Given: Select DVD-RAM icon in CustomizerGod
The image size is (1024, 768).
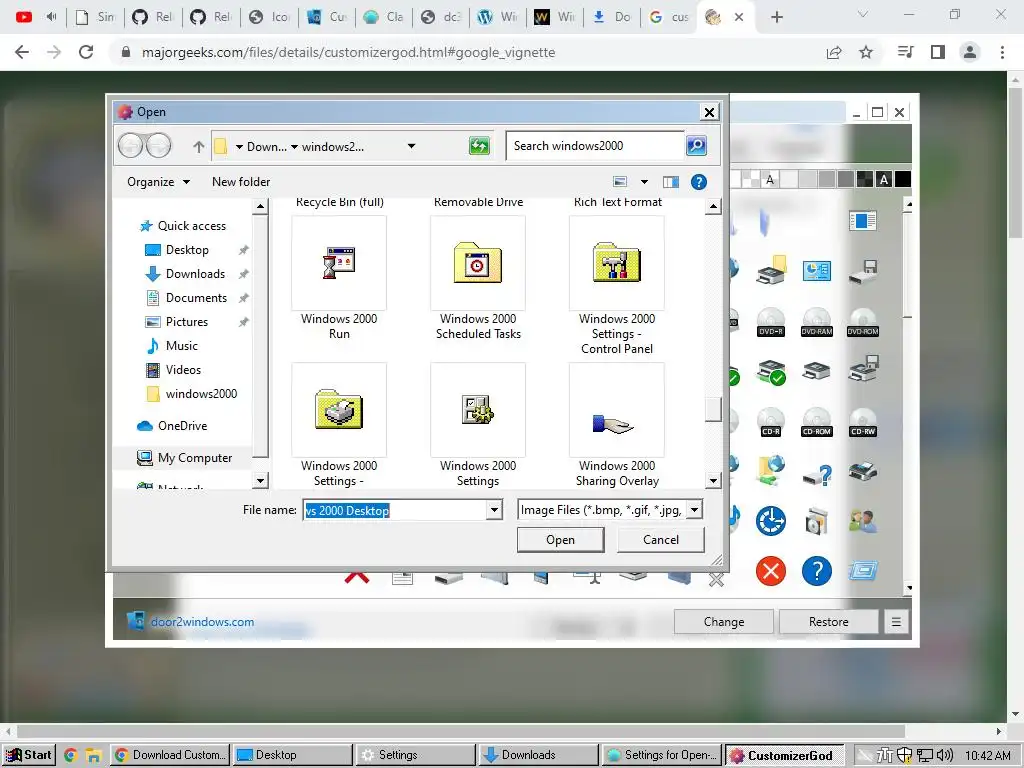Looking at the screenshot, I should pyautogui.click(x=816, y=322).
